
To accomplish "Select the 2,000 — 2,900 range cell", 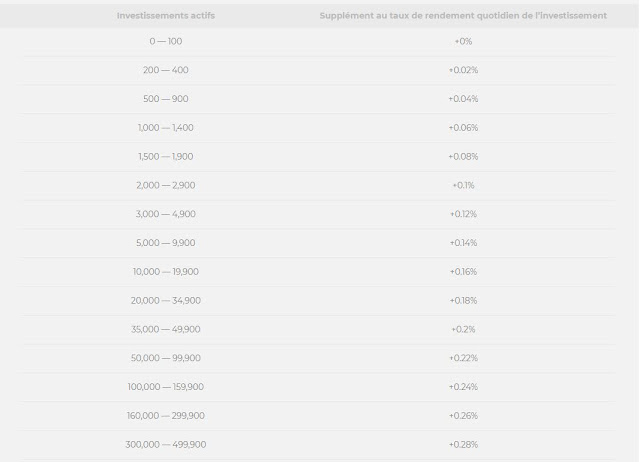I will tap(166, 185).
